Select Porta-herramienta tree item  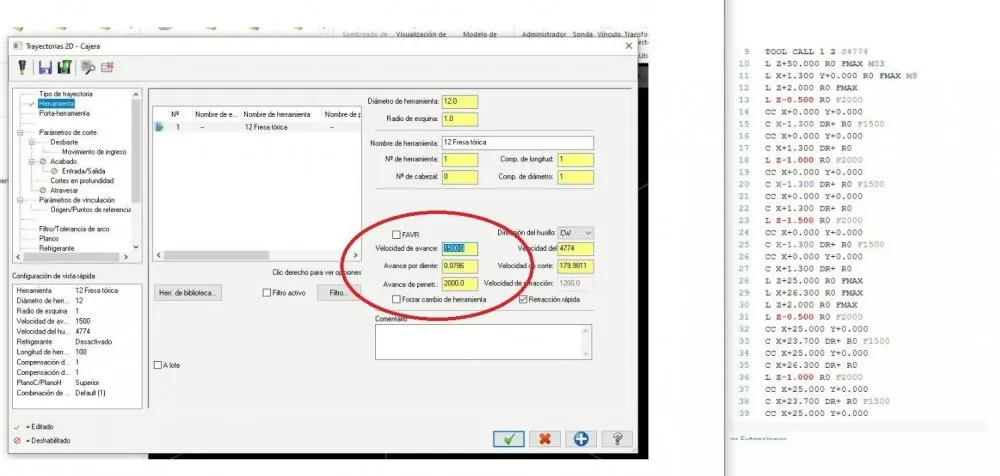[x=64, y=113]
